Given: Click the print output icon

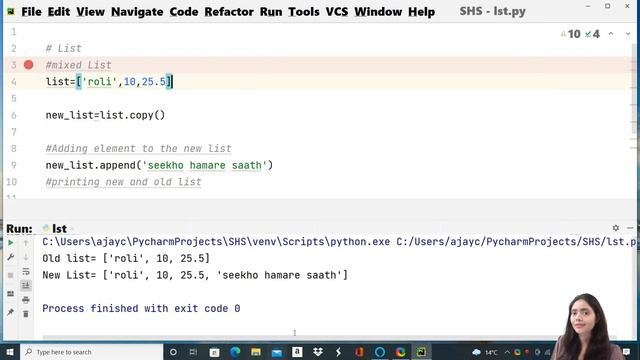Looking at the screenshot, I should point(26,300).
